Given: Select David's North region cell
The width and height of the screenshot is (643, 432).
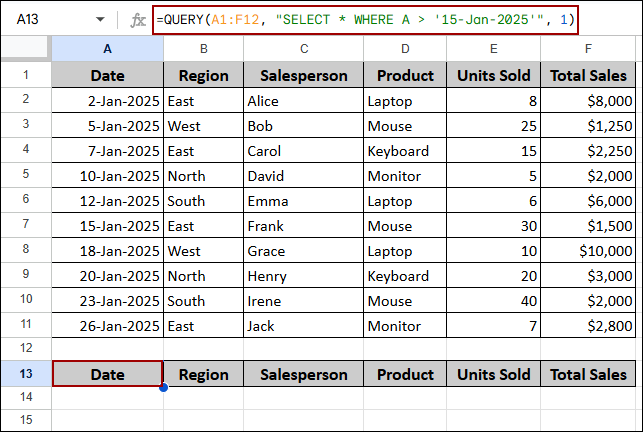Looking at the screenshot, I should (x=203, y=176).
